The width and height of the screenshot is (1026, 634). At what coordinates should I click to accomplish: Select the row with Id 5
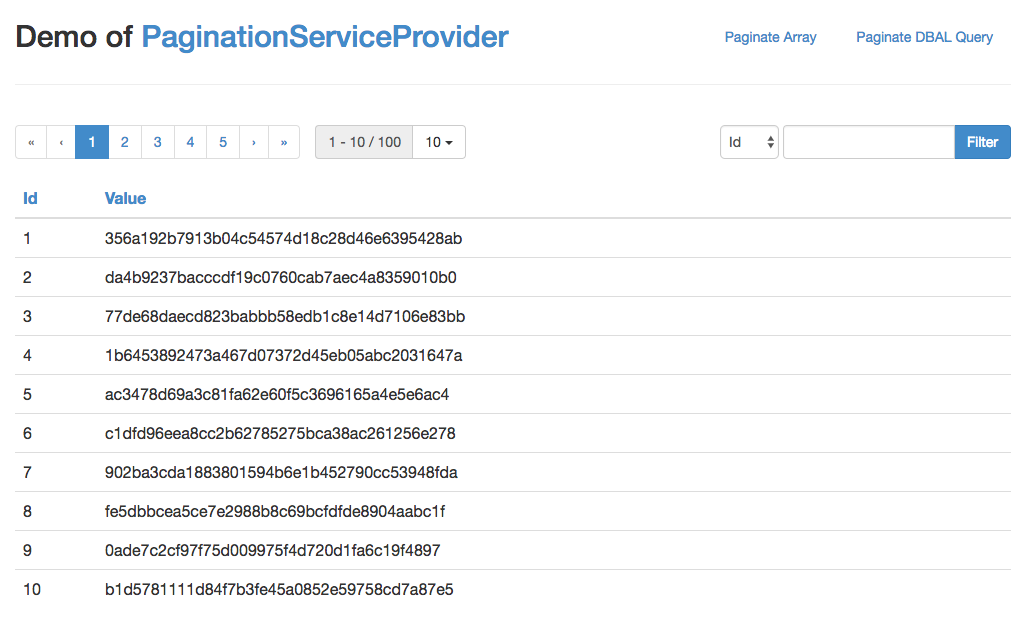point(513,395)
